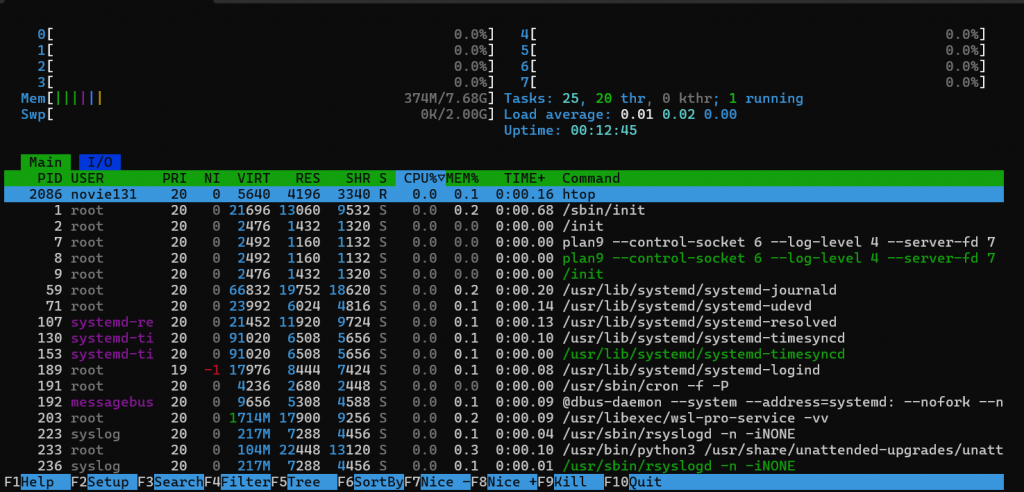Toggle F5 Tree view

pos(304,482)
